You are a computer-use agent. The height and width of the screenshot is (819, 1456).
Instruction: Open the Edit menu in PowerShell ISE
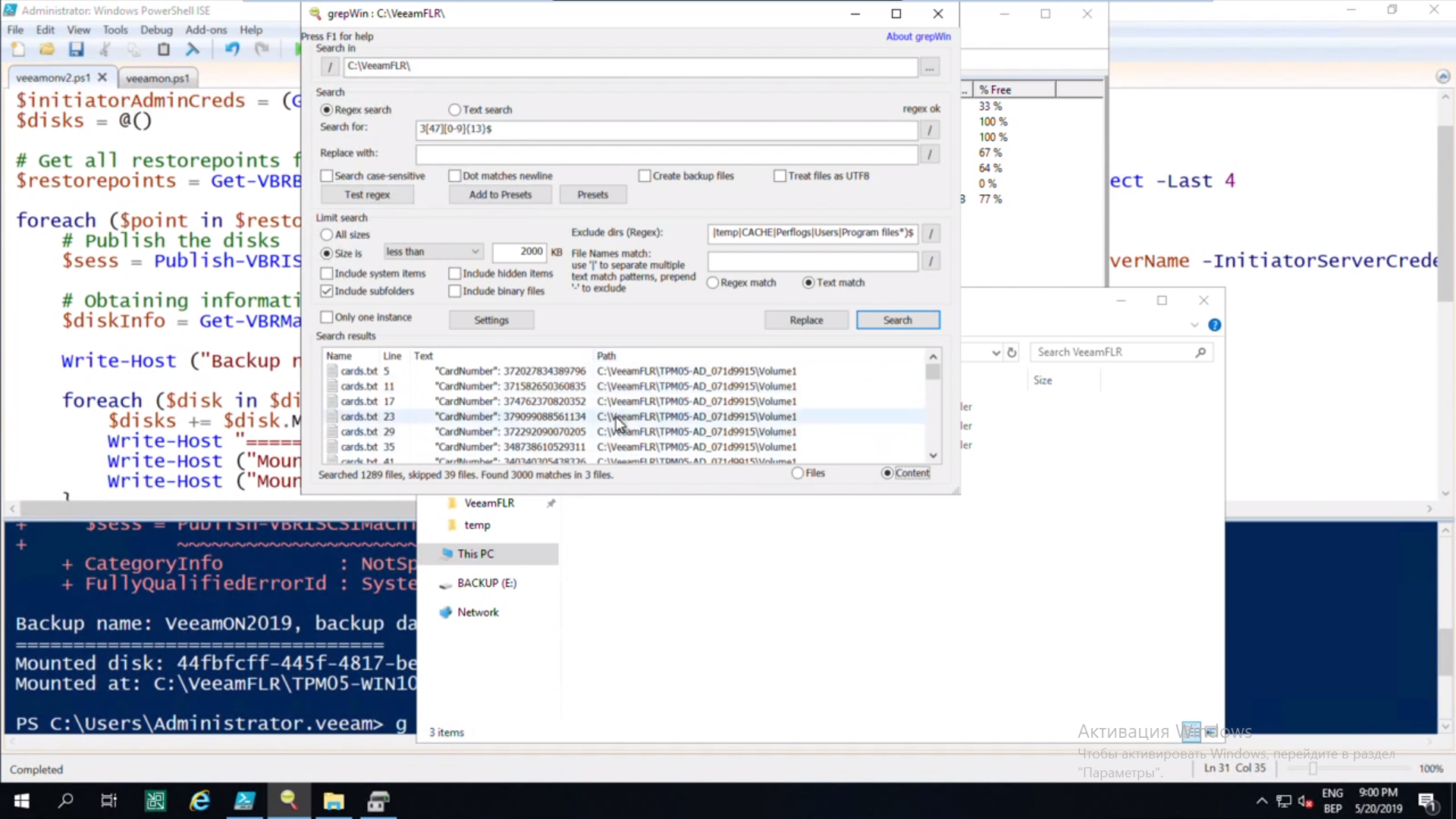coord(45,30)
